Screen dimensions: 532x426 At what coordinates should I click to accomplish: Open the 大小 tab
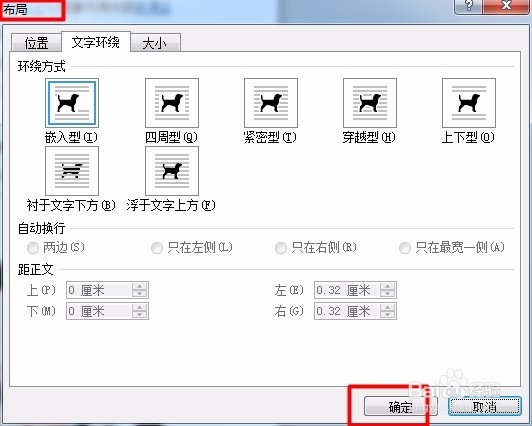pos(155,43)
